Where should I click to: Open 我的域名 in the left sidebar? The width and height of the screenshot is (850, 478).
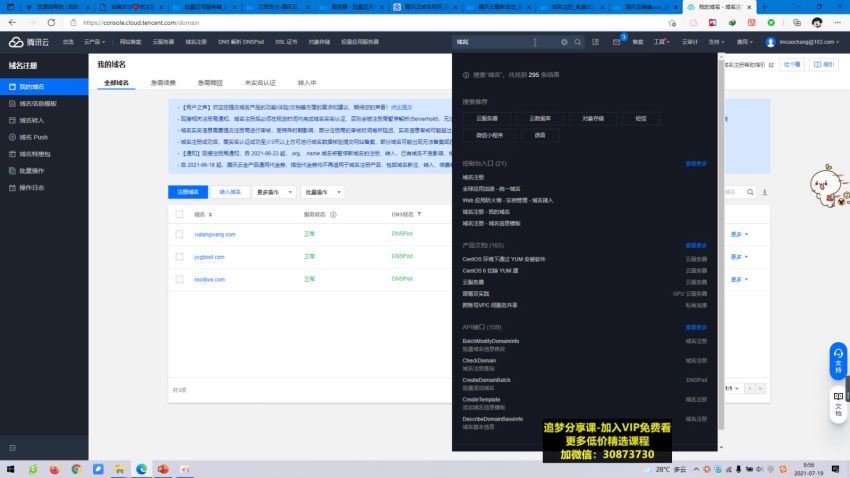pos(44,87)
